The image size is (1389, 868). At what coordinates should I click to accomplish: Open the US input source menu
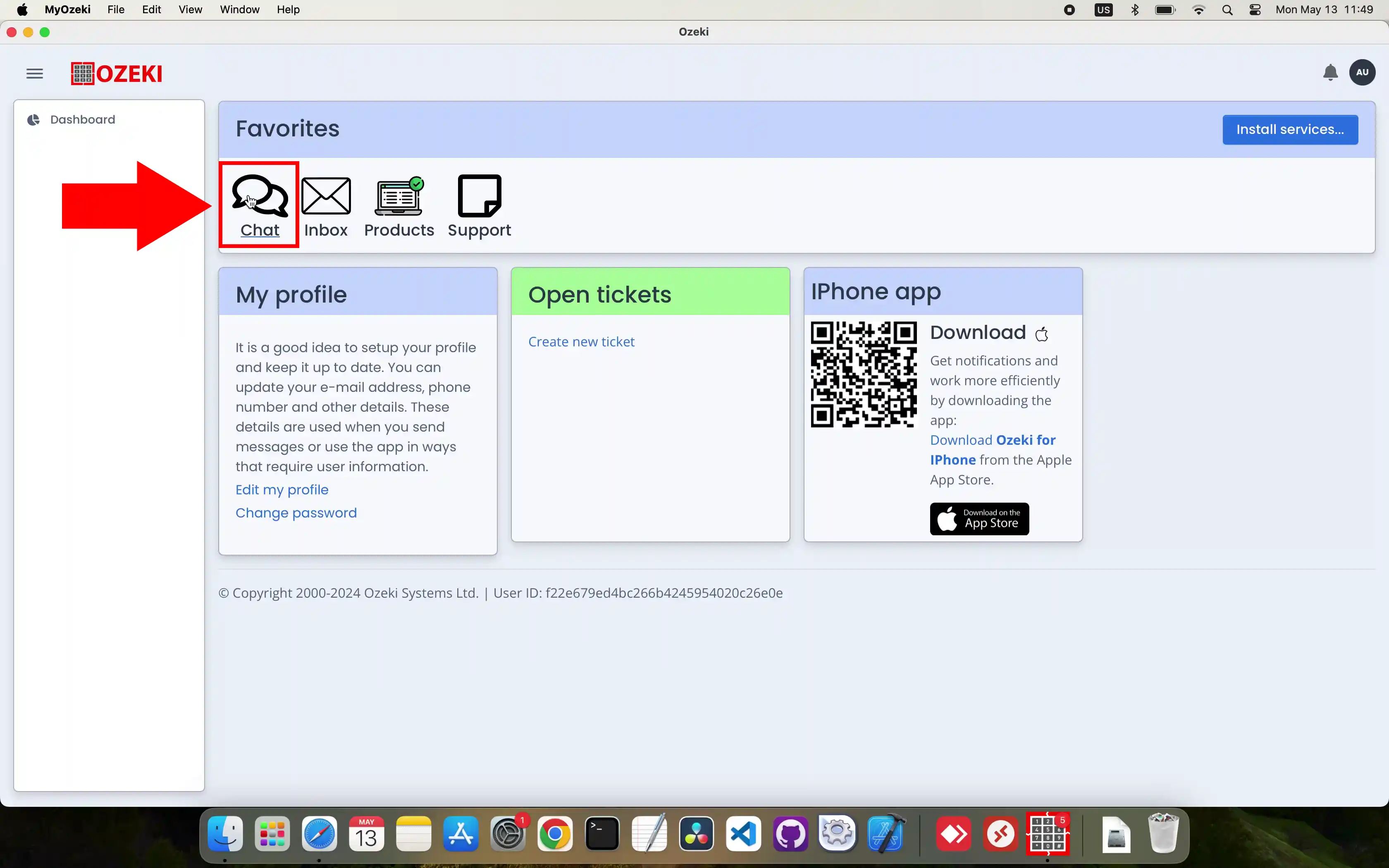(1103, 10)
